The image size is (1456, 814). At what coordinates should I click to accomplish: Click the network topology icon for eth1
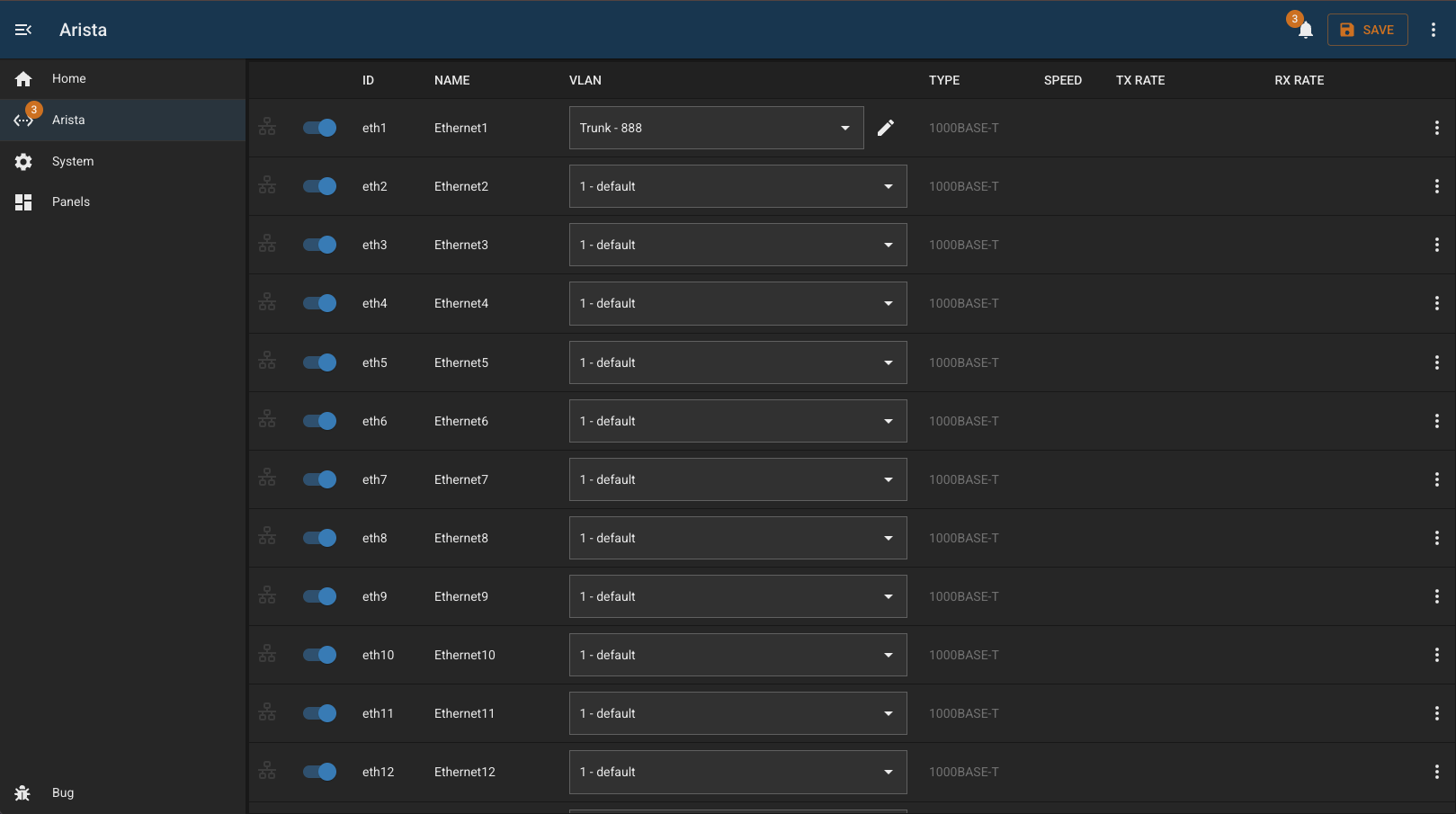coord(266,127)
